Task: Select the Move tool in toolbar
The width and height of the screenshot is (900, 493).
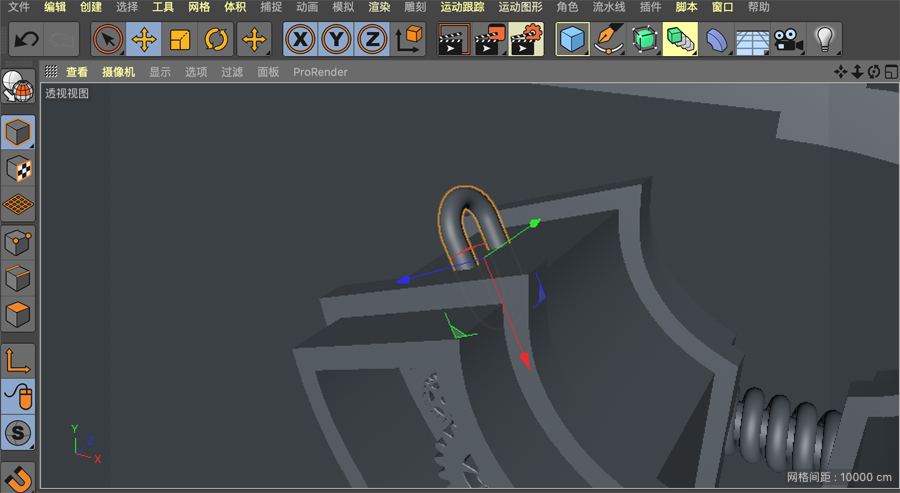Action: tap(144, 40)
